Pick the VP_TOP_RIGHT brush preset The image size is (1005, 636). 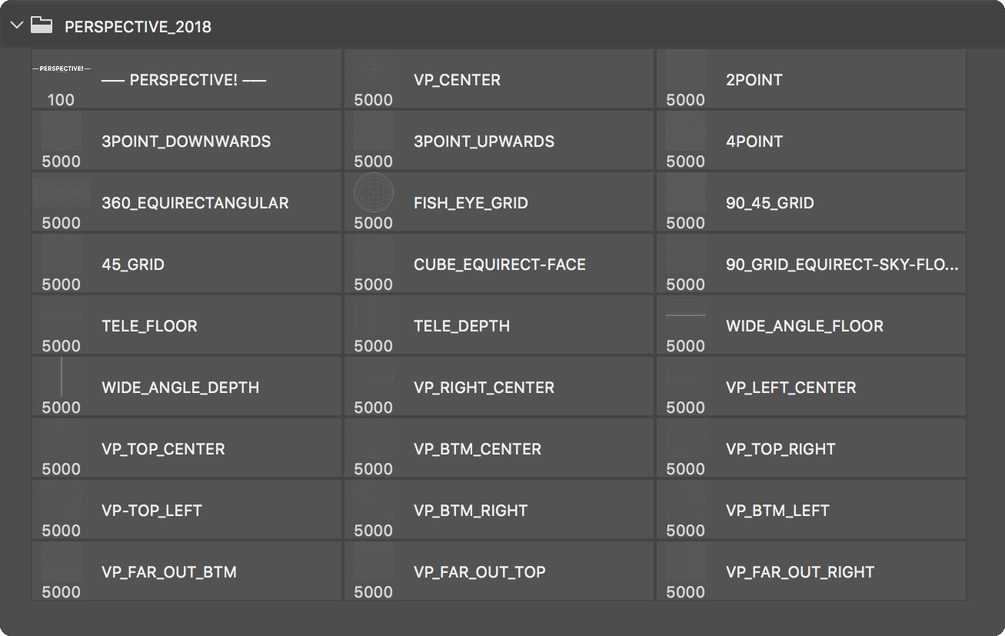[811, 448]
